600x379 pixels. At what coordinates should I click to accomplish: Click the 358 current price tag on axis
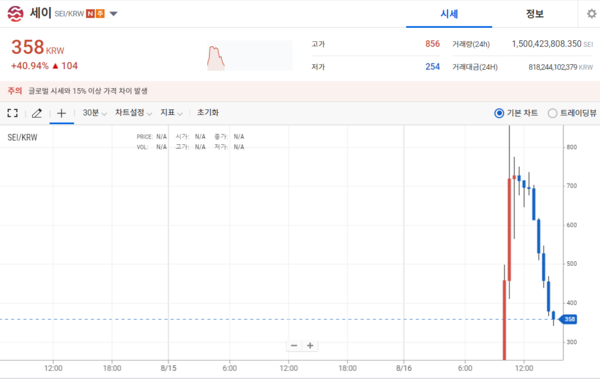[x=568, y=319]
